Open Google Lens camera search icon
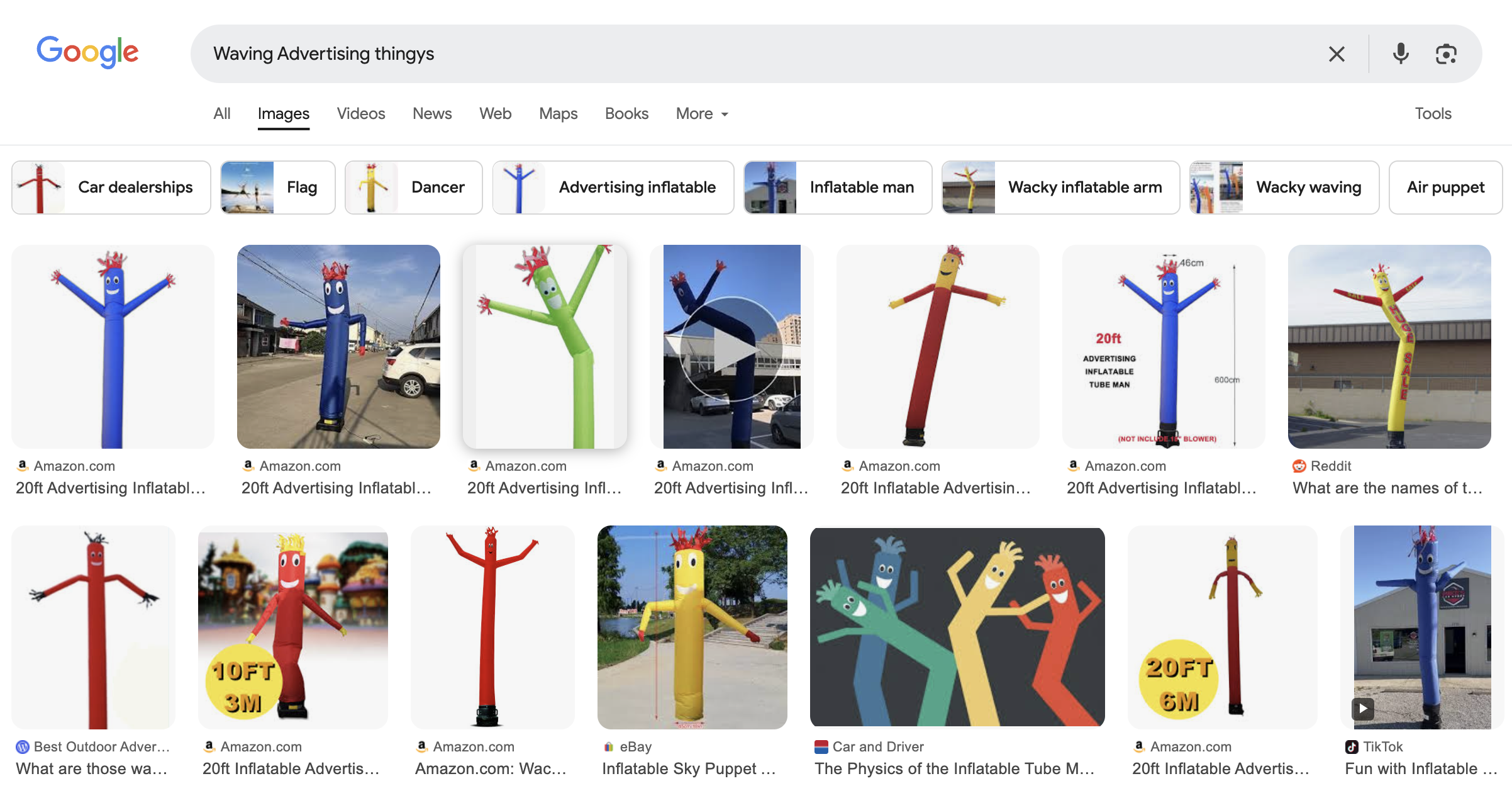 (1446, 54)
